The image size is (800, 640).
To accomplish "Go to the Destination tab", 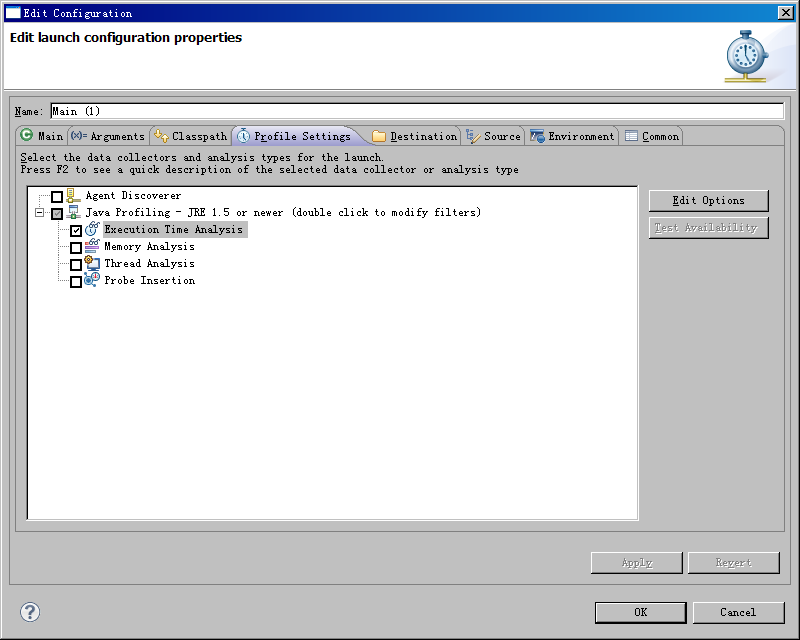I will 415,136.
